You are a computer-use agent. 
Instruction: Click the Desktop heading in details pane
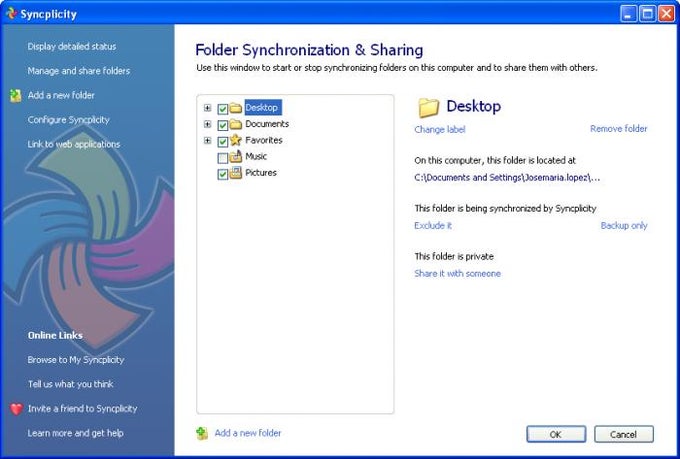point(474,106)
